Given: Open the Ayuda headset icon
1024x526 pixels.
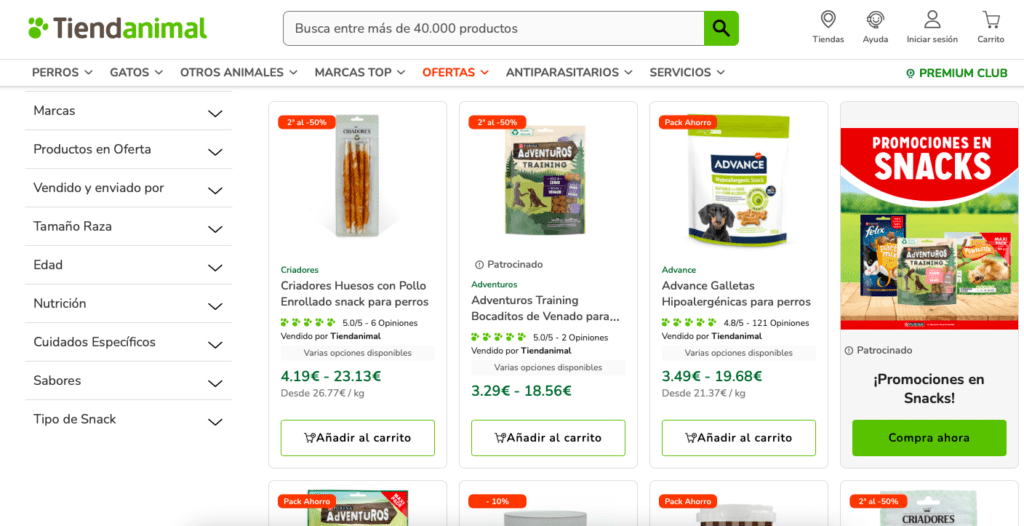Looking at the screenshot, I should coord(875,19).
